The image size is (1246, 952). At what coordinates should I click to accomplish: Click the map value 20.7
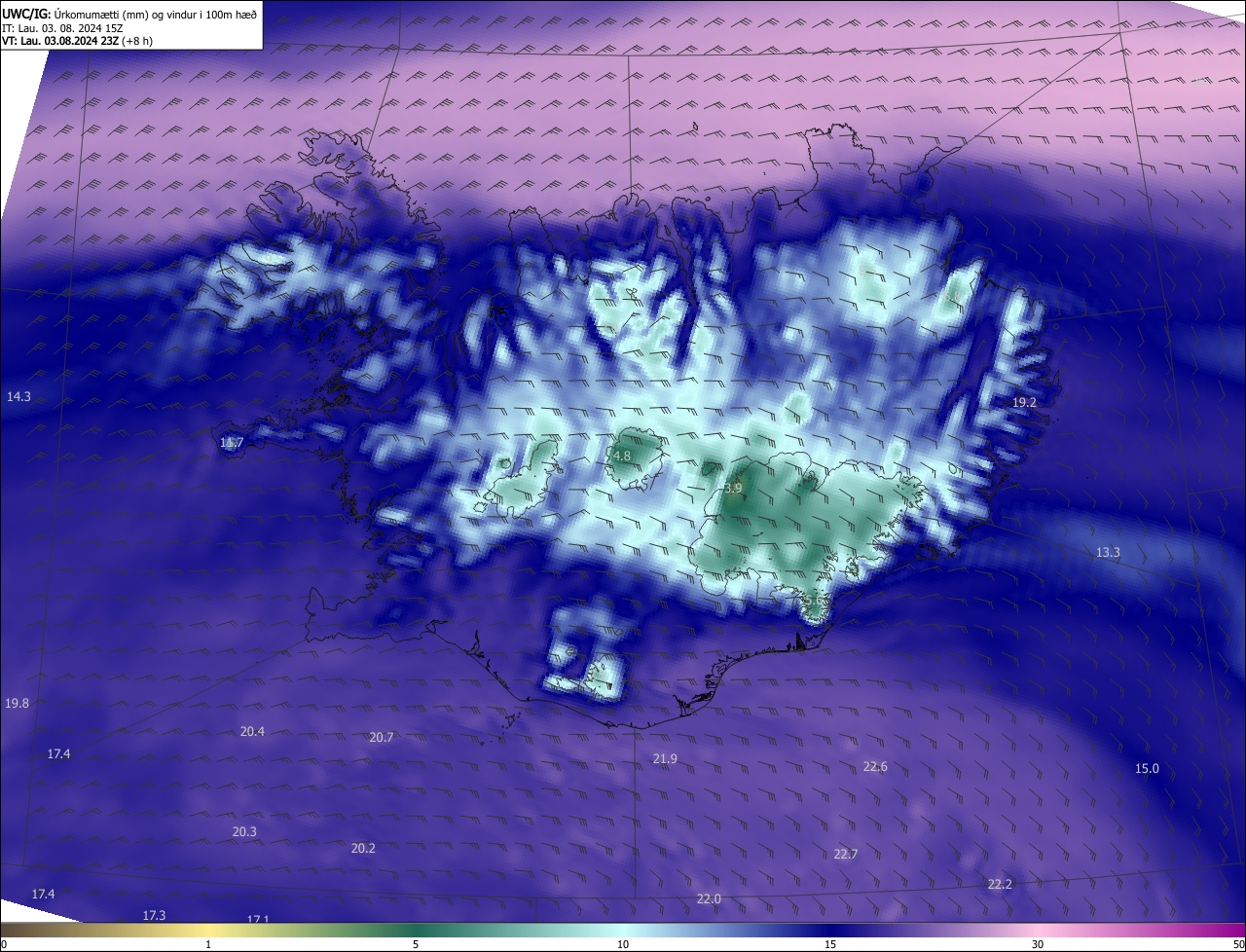coord(382,737)
